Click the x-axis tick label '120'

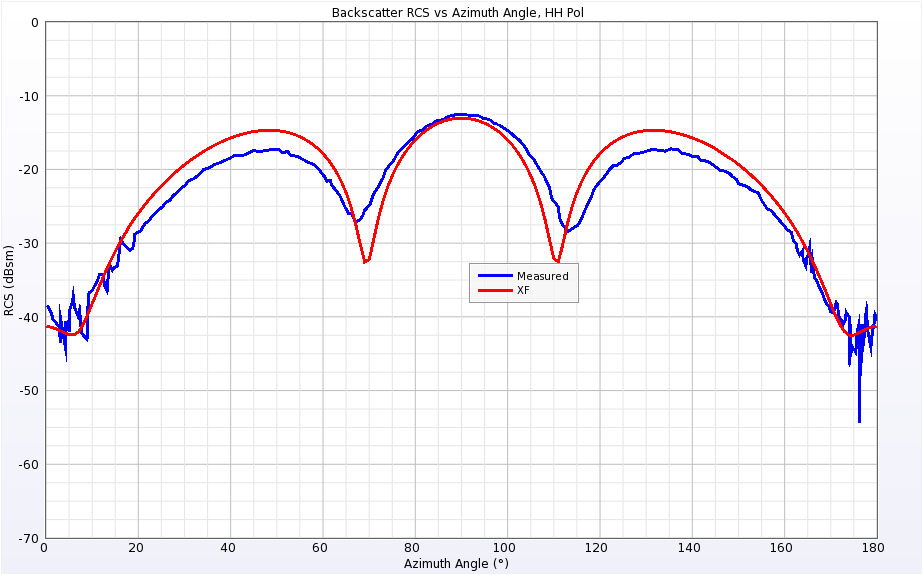point(597,548)
